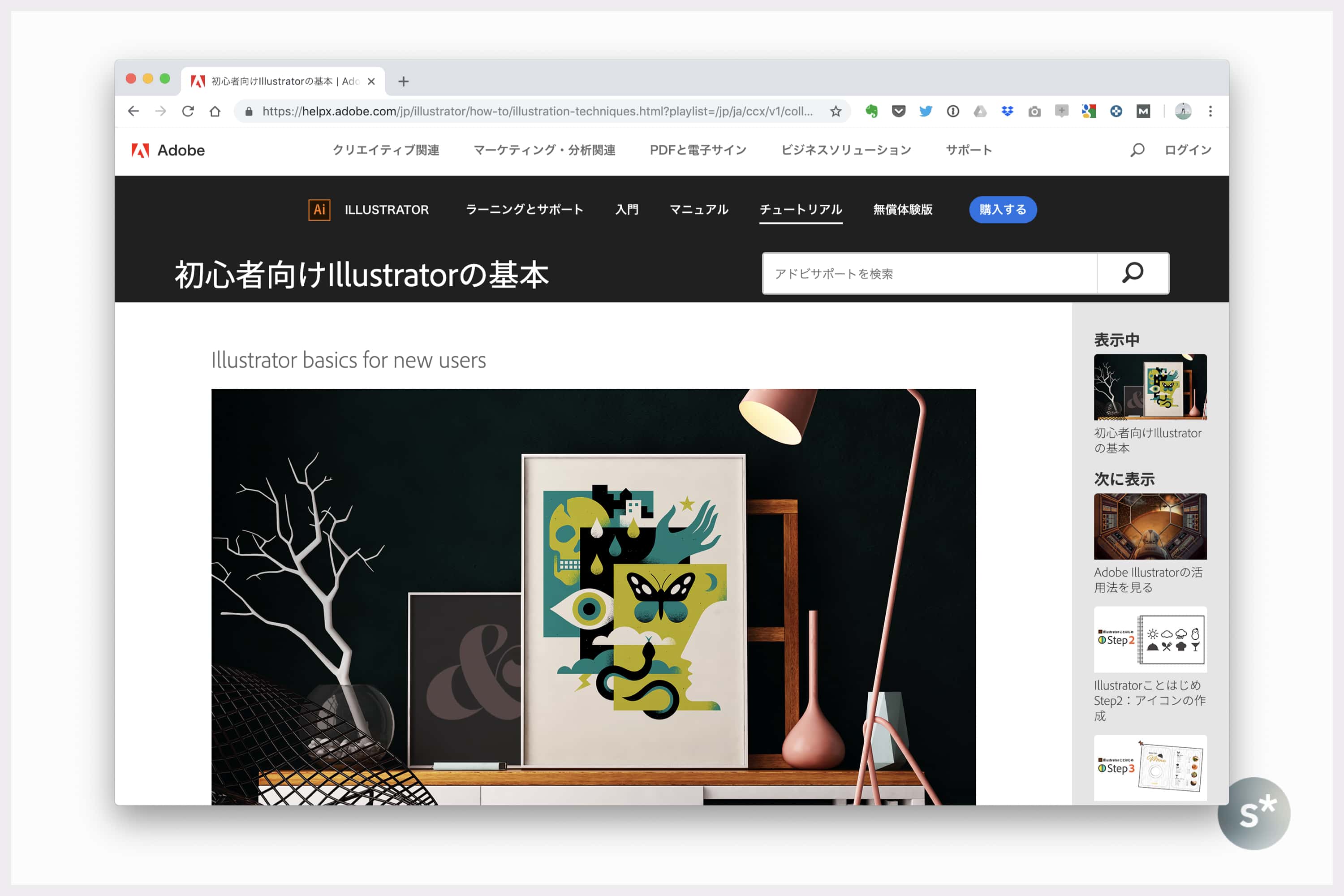Select the マニュアル menu item
Viewport: 1344px width, 896px height.
click(x=699, y=210)
